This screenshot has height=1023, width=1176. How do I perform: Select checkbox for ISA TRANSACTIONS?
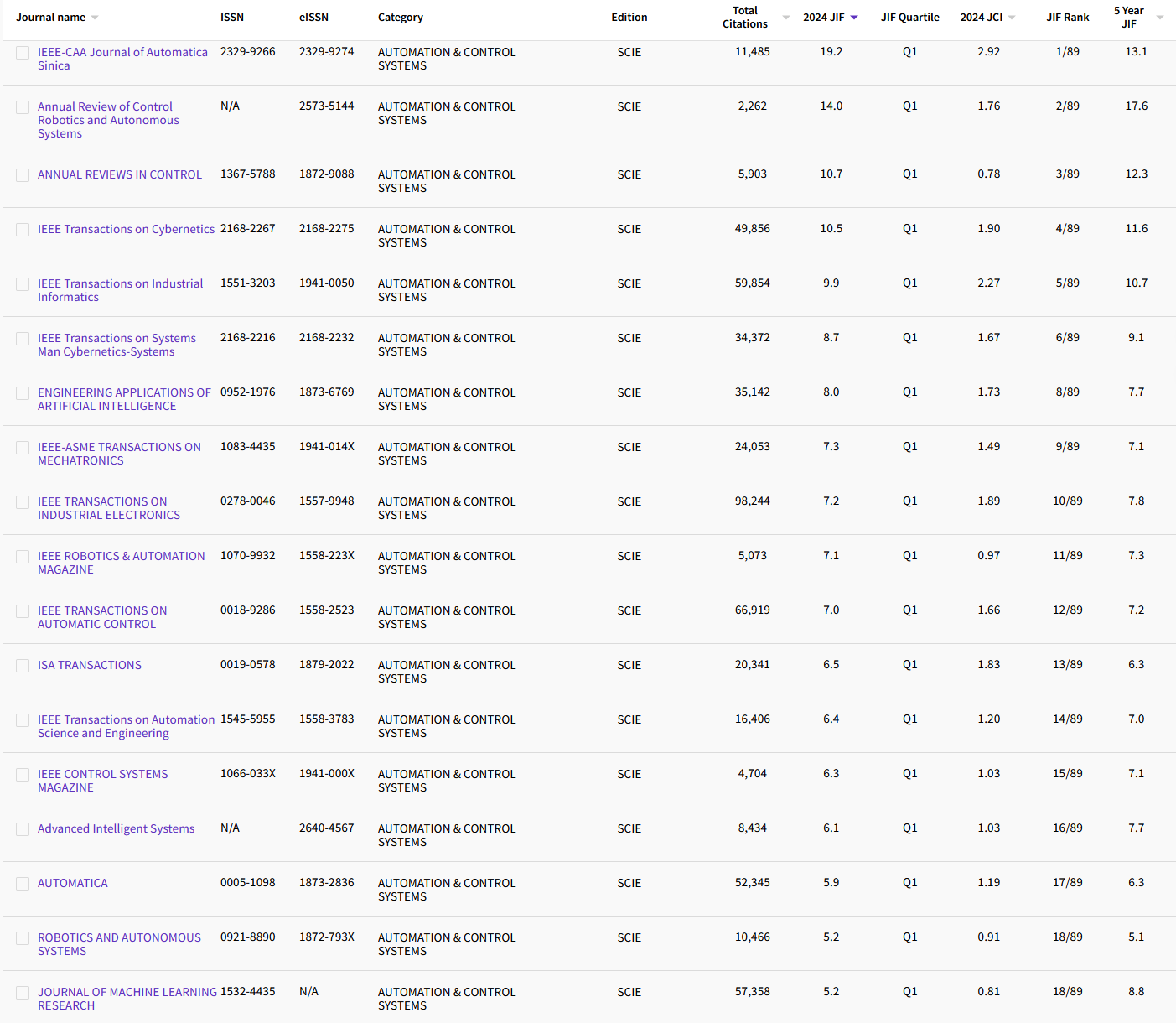23,666
